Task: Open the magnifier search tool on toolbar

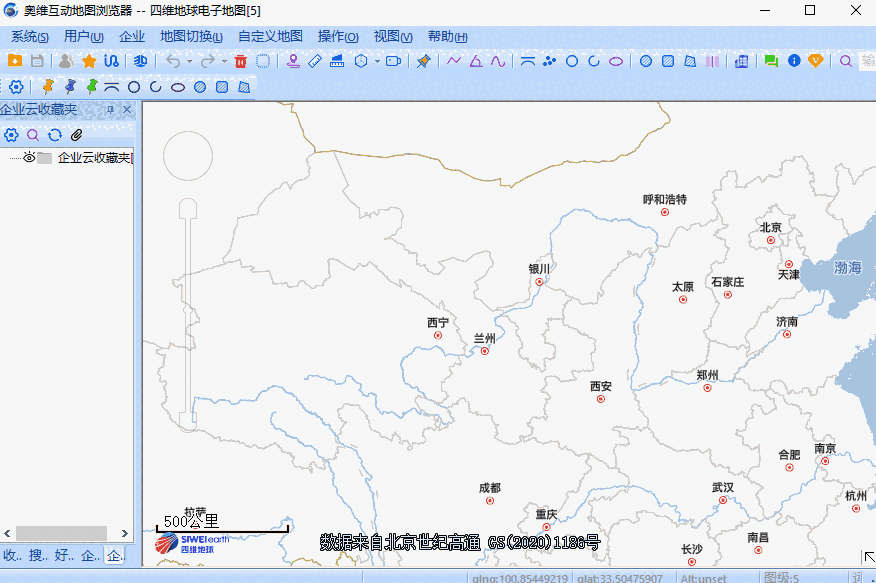Action: pyautogui.click(x=846, y=60)
